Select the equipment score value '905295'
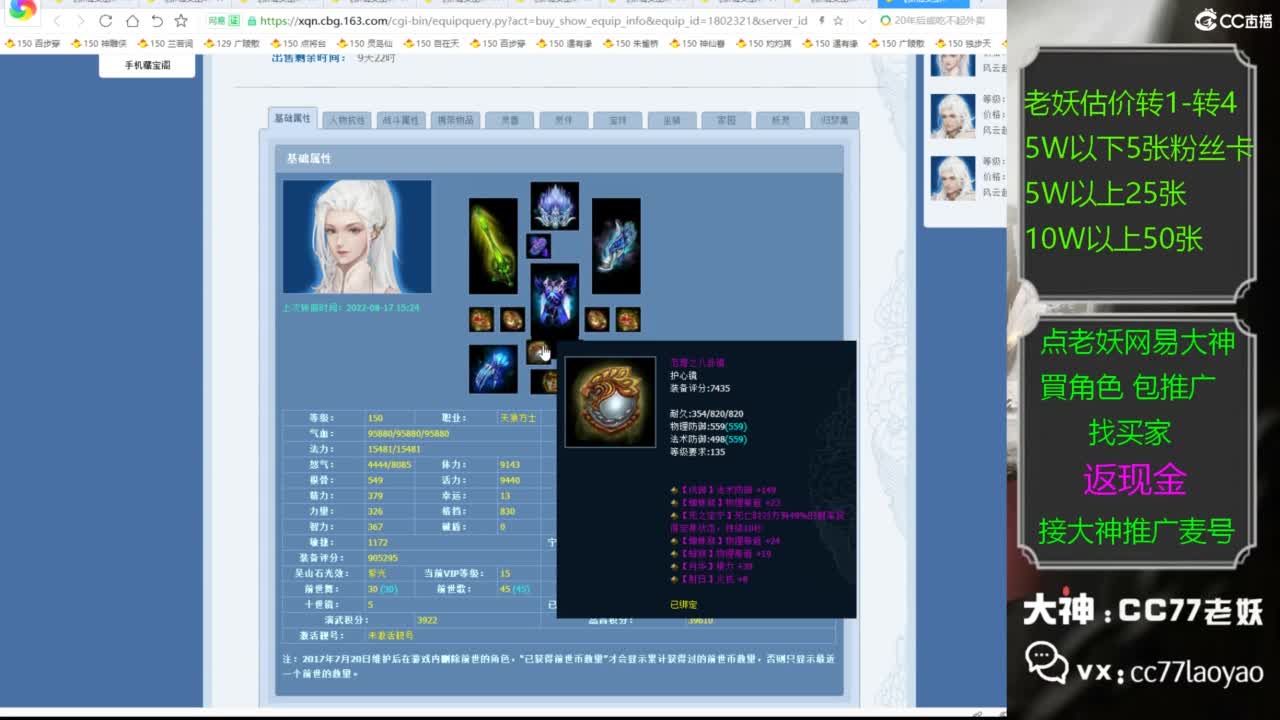This screenshot has height=720, width=1280. [383, 558]
